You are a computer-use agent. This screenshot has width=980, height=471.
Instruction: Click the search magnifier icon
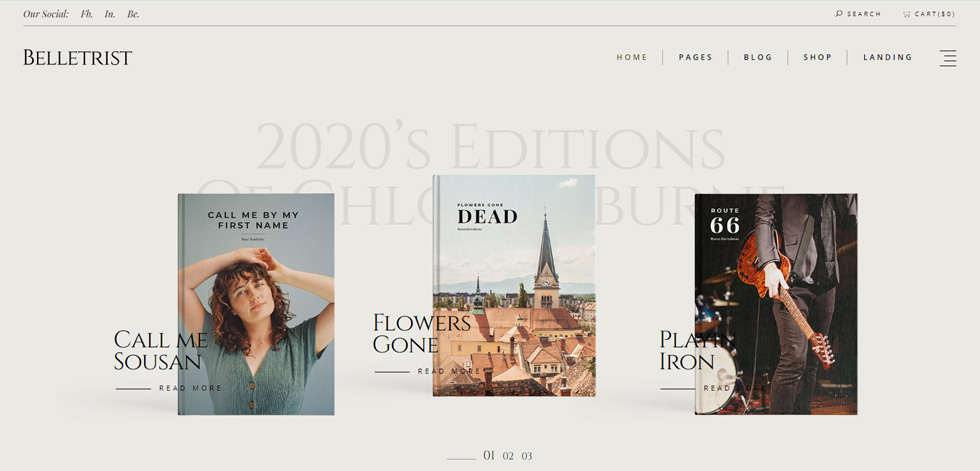839,13
